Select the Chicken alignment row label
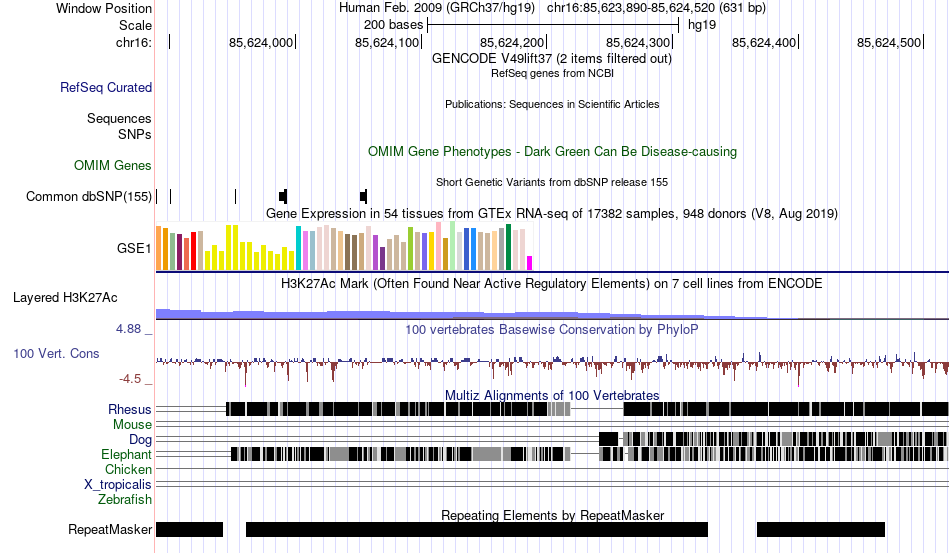 pos(128,469)
